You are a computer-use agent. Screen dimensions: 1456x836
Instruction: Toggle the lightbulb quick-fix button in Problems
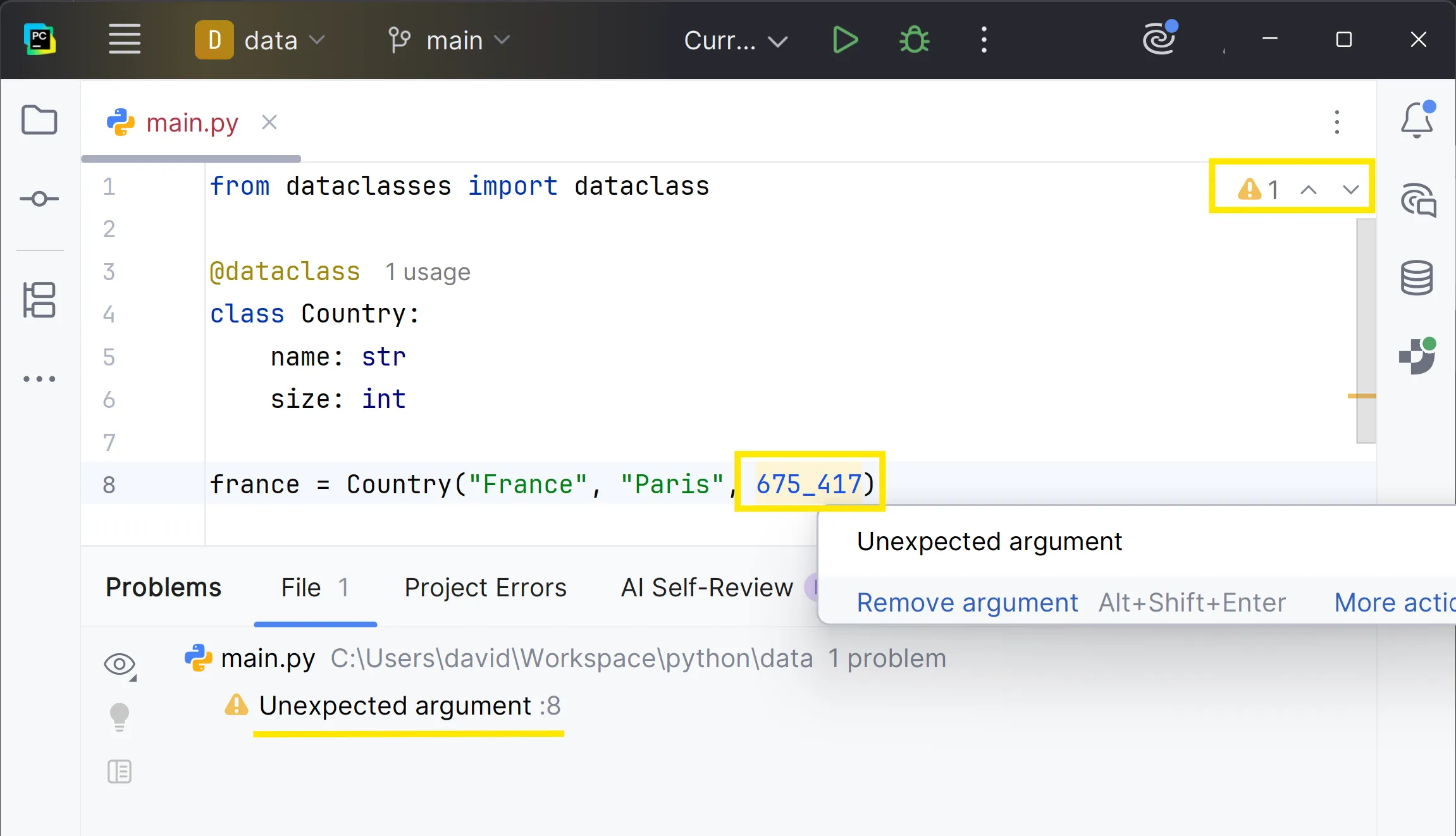click(120, 717)
